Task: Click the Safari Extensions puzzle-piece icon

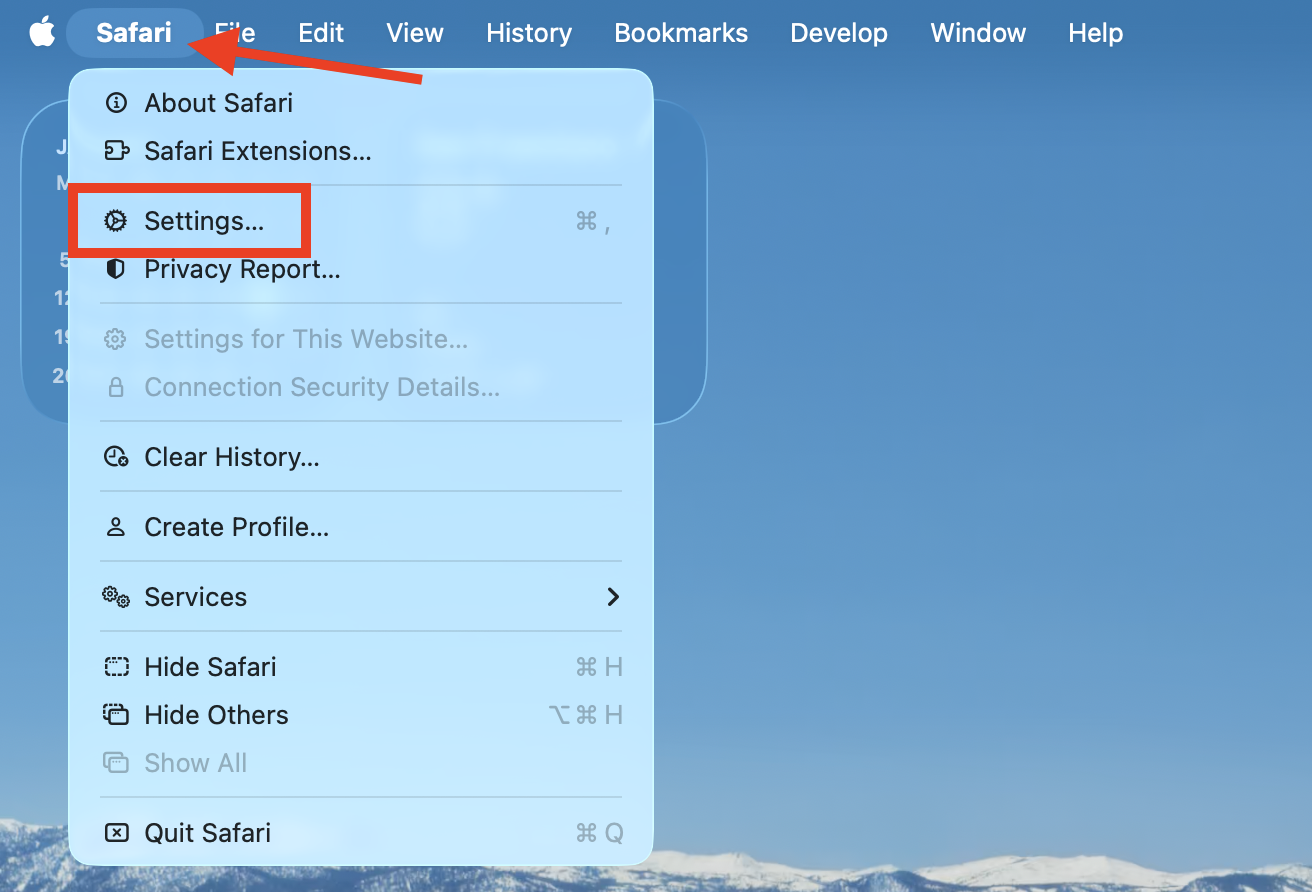Action: 116,151
